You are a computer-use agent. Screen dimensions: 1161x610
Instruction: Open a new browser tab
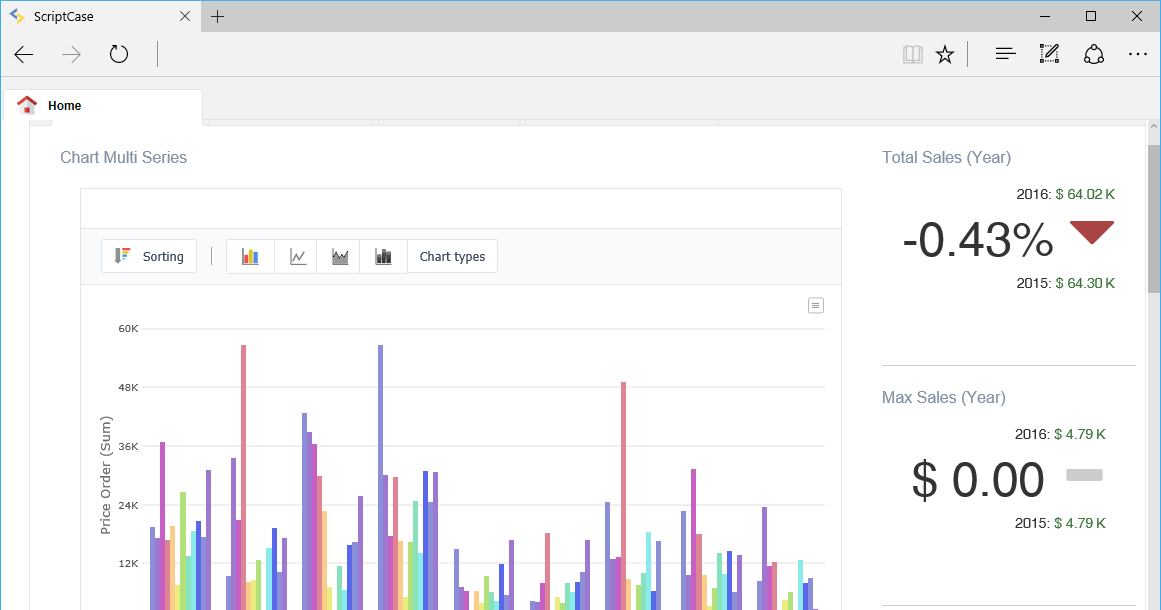(x=218, y=16)
